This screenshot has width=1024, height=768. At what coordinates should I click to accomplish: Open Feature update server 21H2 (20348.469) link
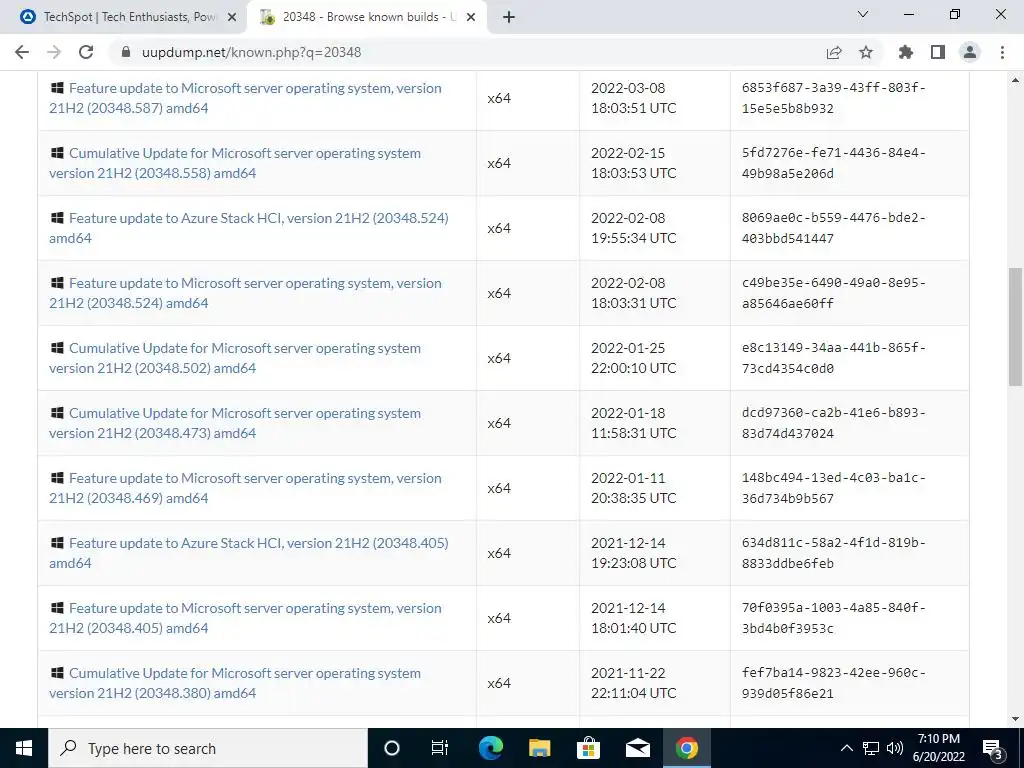(246, 488)
